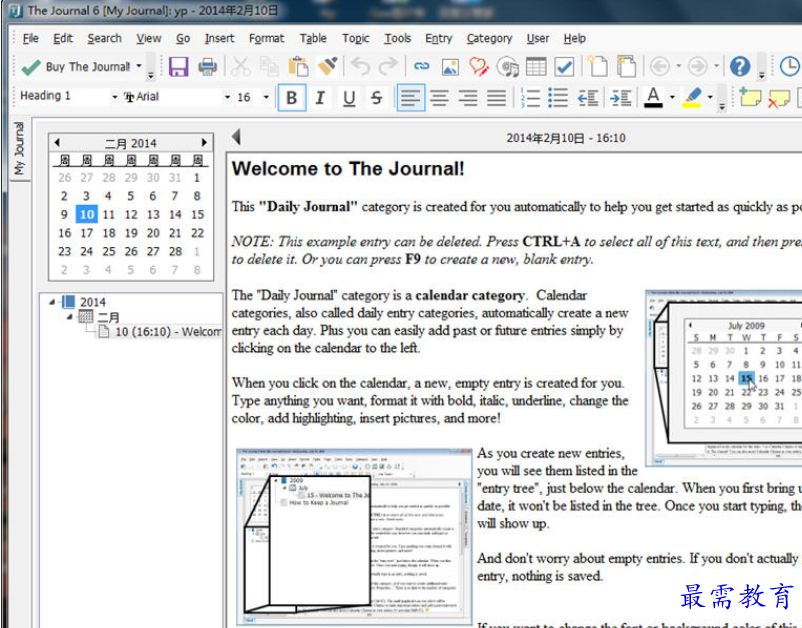Select justify alignment
The height and width of the screenshot is (628, 802).
click(x=497, y=97)
